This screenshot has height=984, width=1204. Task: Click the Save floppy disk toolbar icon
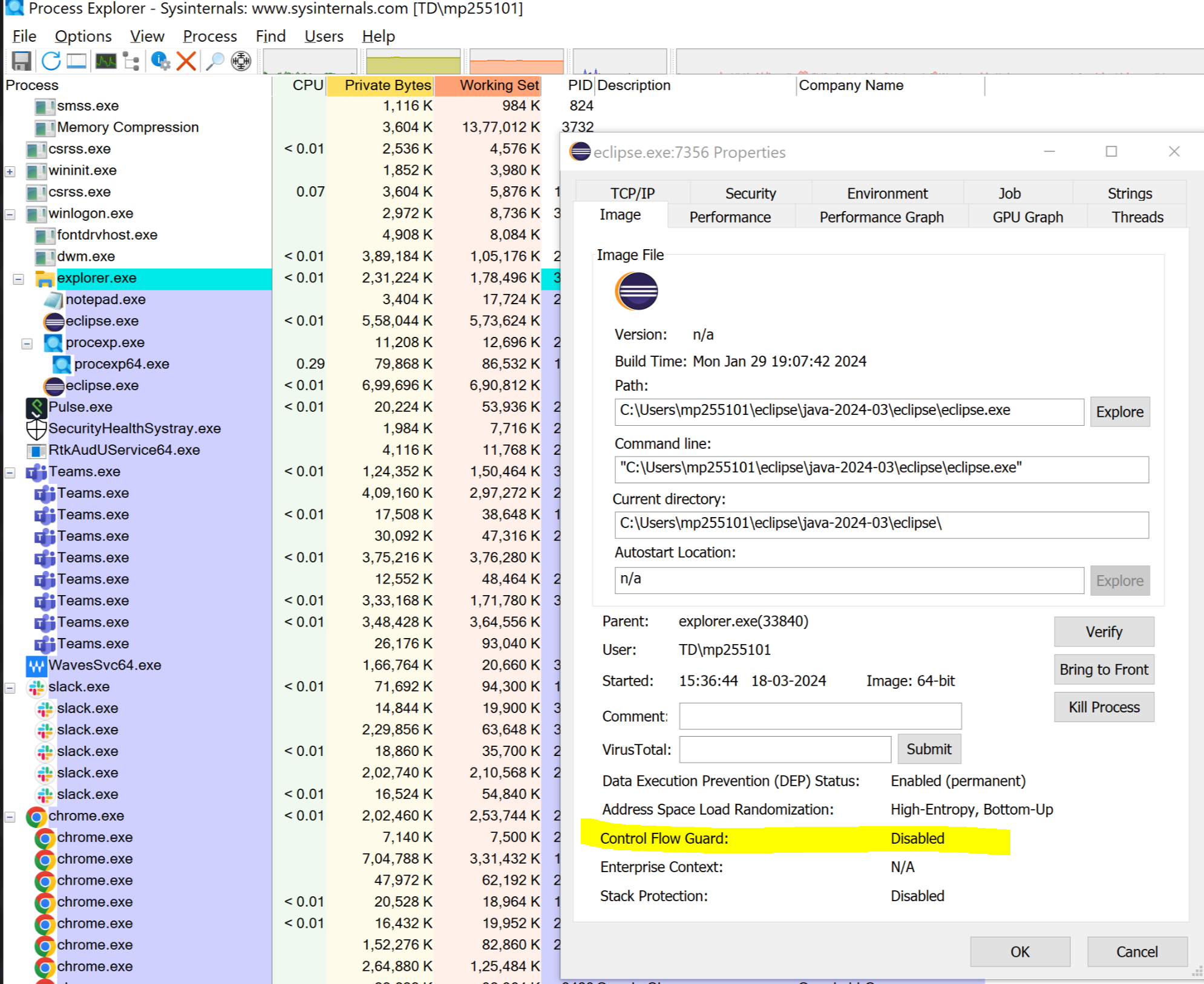[x=21, y=61]
